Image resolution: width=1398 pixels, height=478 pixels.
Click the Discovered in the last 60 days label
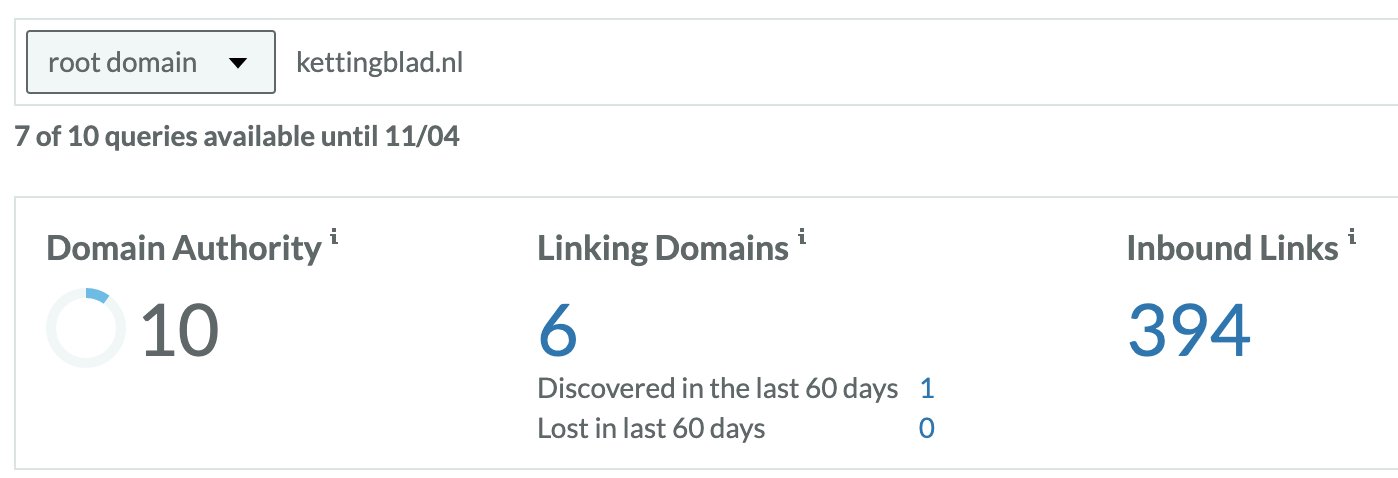pos(718,388)
